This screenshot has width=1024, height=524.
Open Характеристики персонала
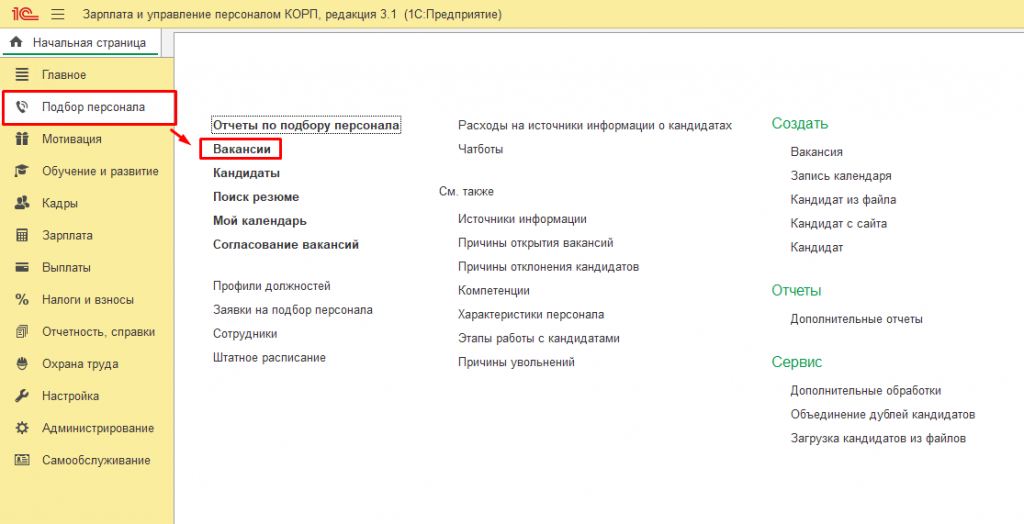tap(531, 314)
